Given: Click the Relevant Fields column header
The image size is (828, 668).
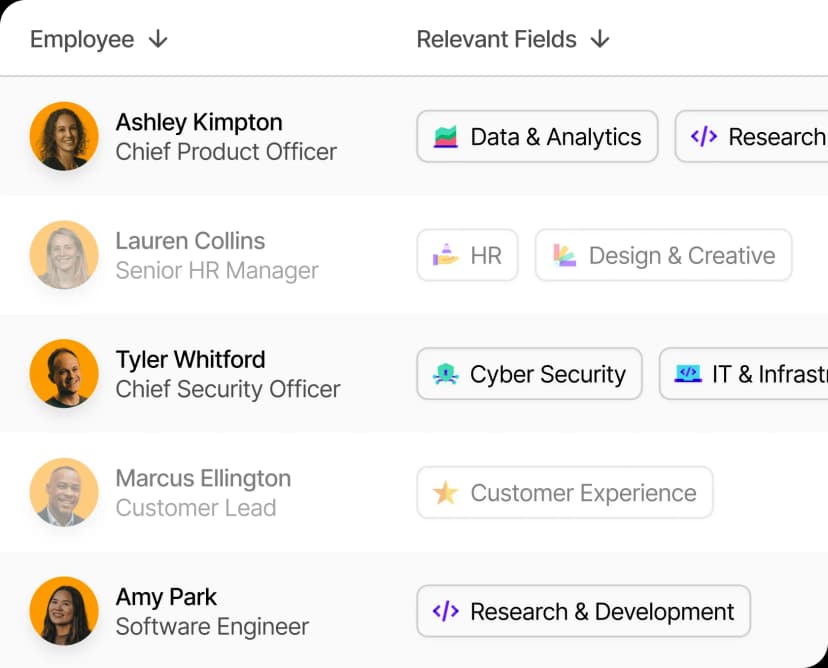Looking at the screenshot, I should [x=496, y=40].
